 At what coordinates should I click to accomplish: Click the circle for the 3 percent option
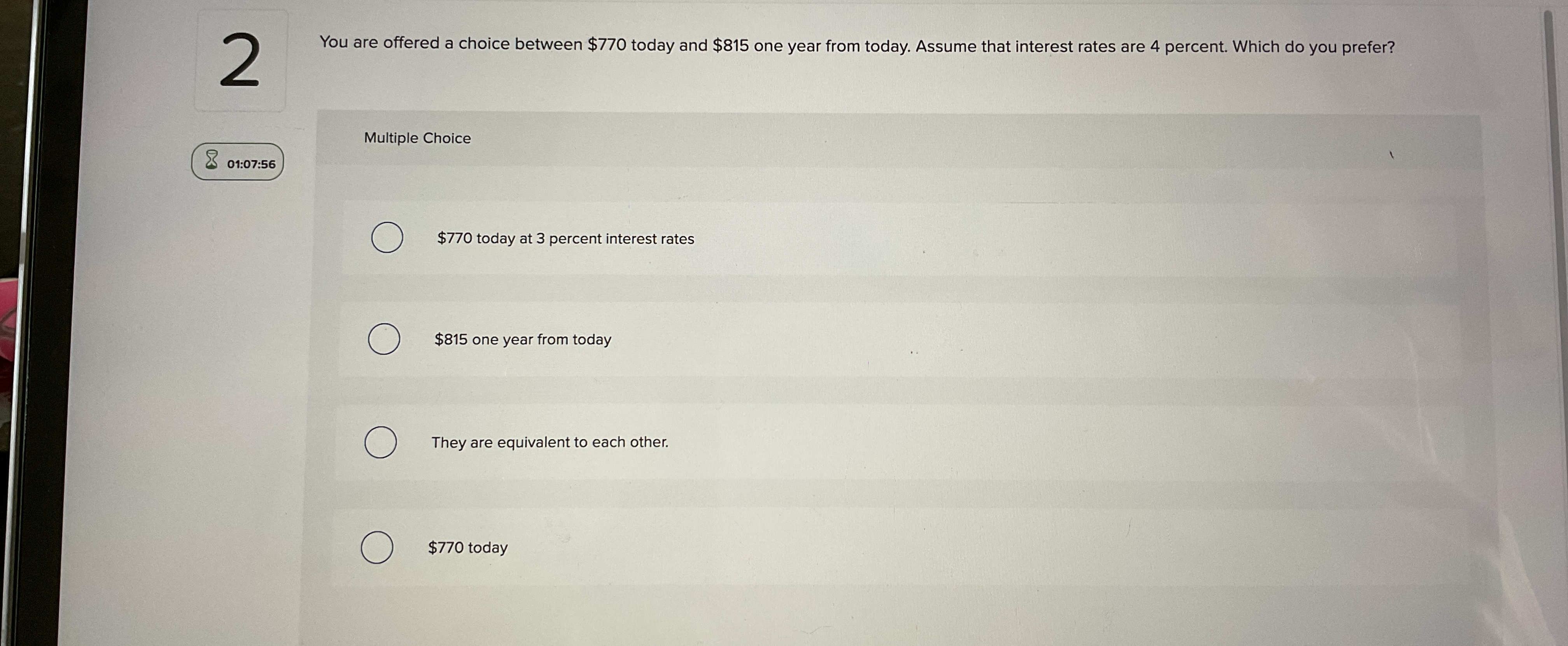388,238
